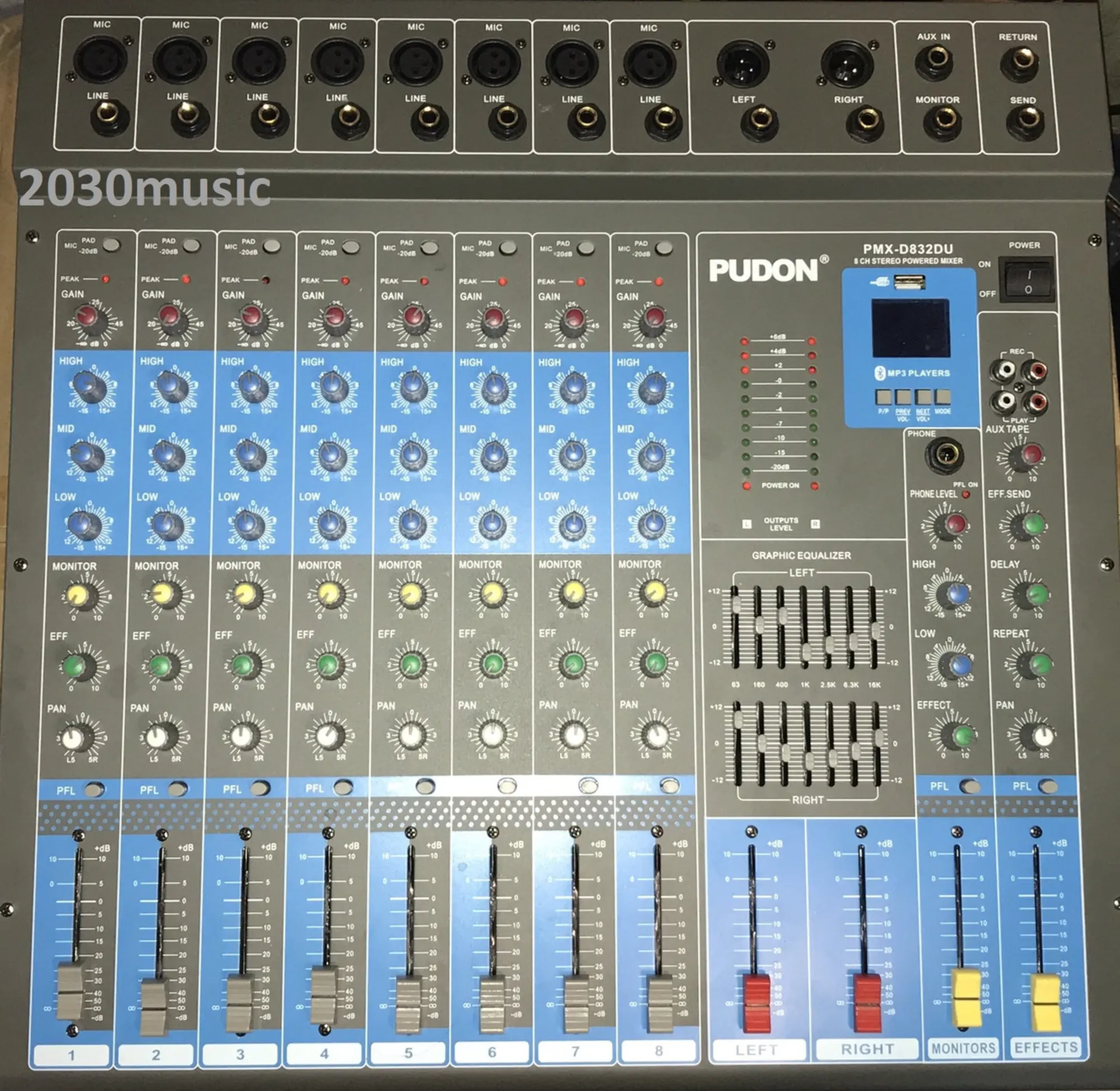Tap the MP3 player LCD display
This screenshot has height=1091, width=1120.
(911, 328)
